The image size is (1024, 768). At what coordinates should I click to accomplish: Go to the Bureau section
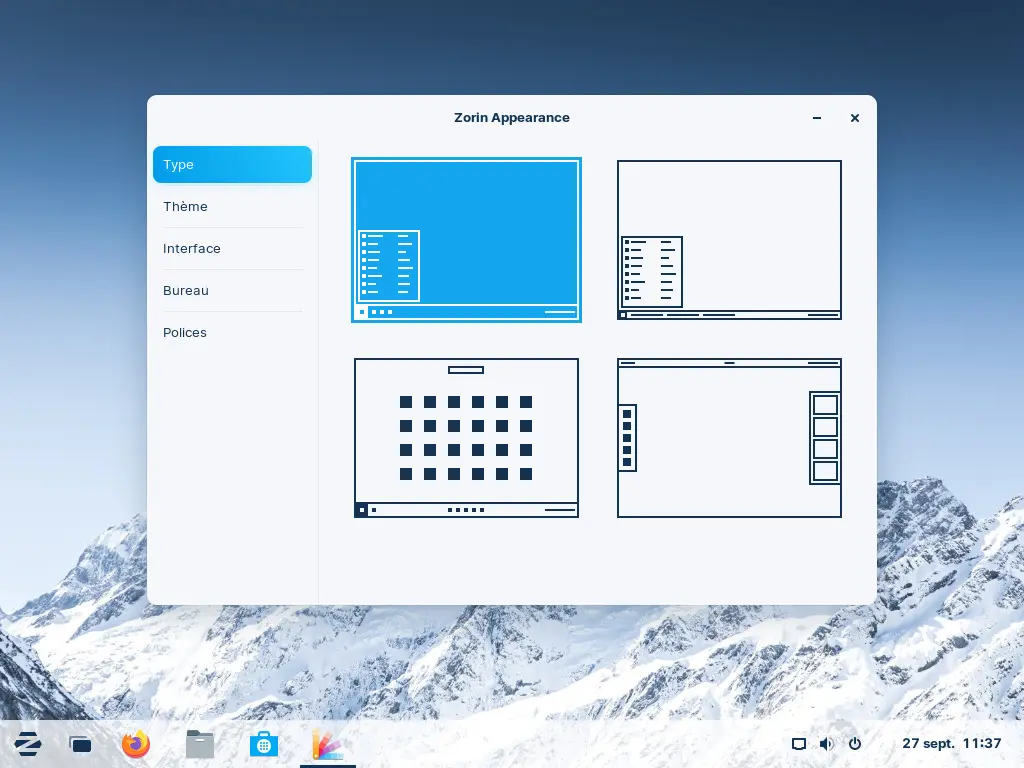coord(232,291)
